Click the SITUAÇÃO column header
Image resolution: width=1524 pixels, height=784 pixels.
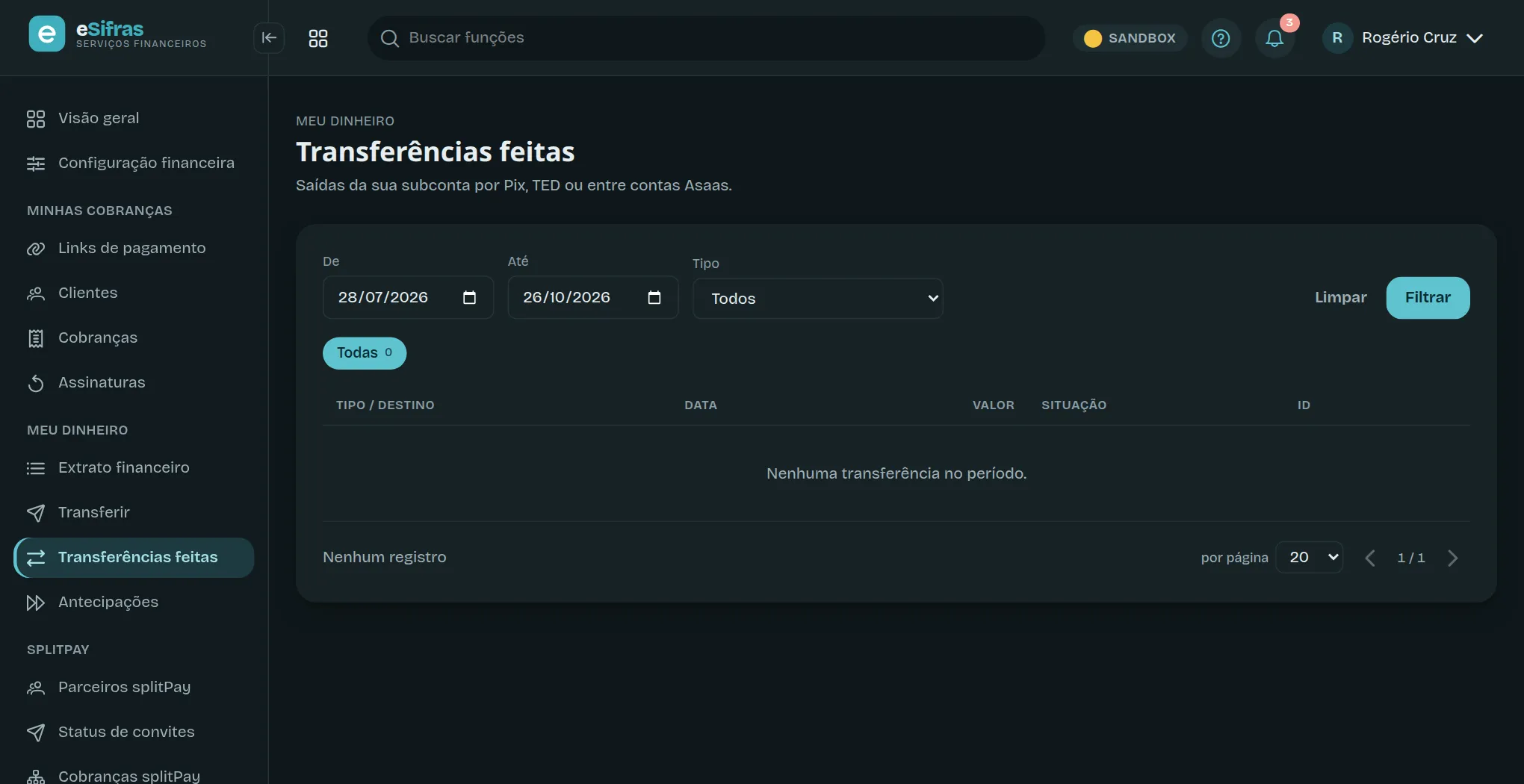pos(1074,405)
